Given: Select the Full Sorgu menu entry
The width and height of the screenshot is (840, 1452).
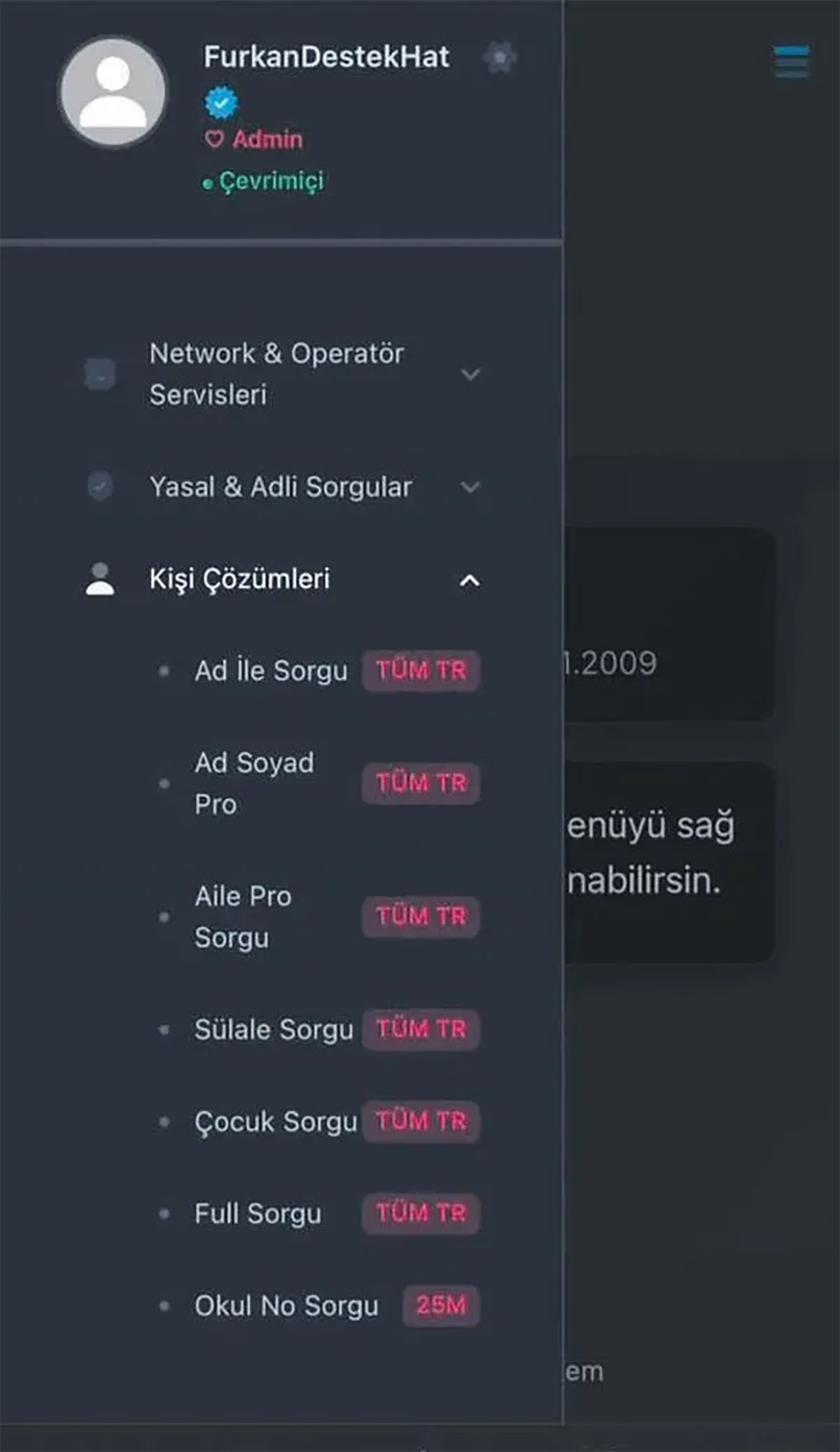Looking at the screenshot, I should (x=258, y=1213).
